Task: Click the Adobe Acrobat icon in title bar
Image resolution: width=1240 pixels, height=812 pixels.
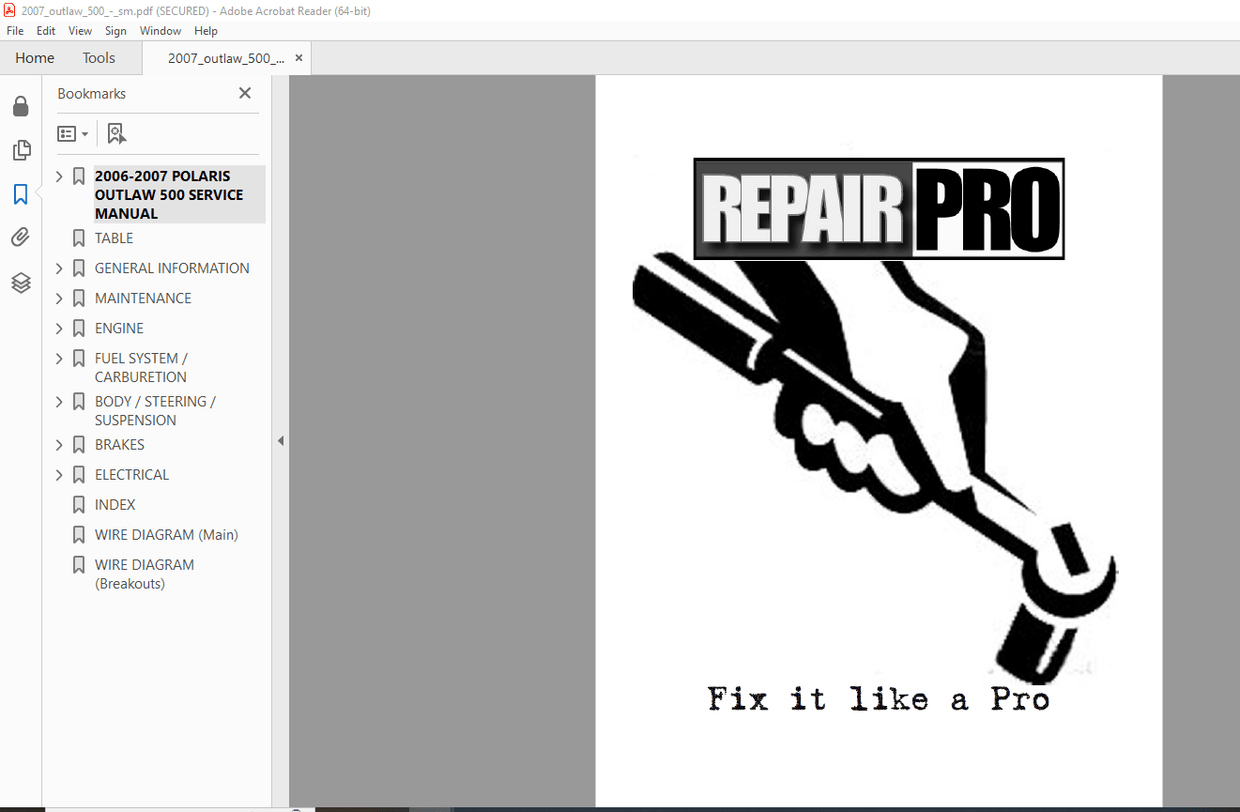Action: tap(9, 9)
